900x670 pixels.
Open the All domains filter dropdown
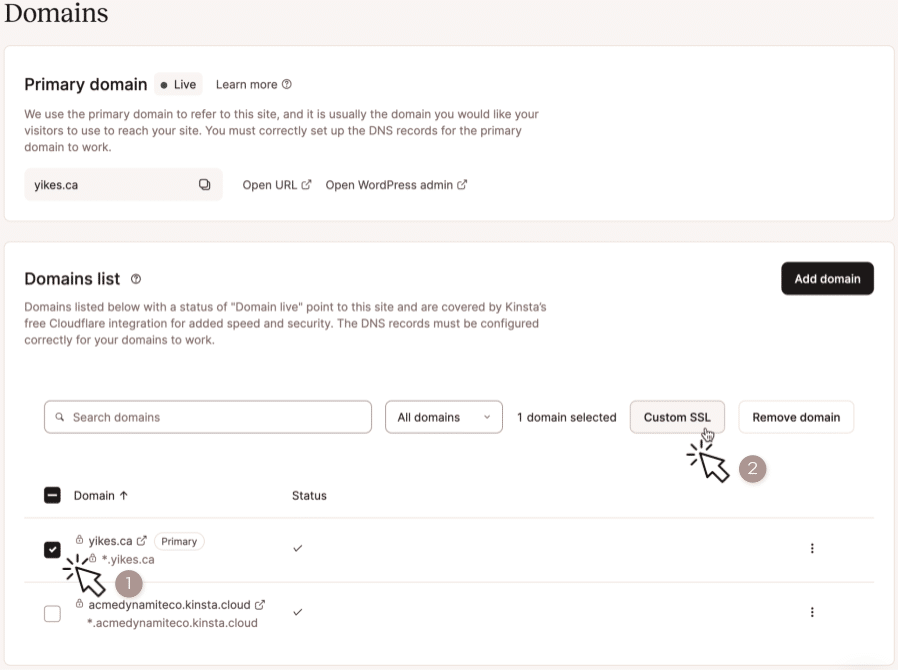443,417
